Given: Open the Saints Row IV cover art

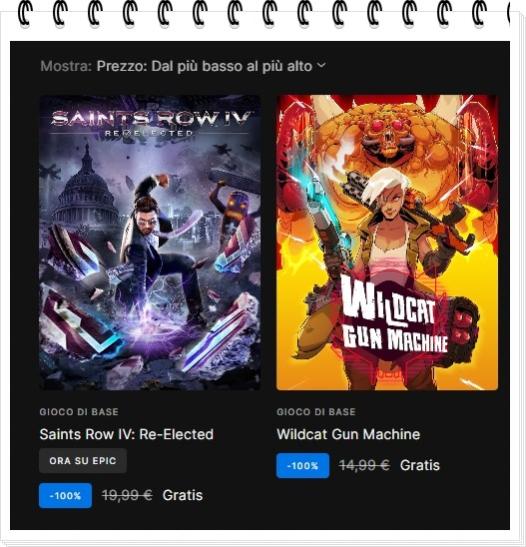Looking at the screenshot, I should point(150,242).
